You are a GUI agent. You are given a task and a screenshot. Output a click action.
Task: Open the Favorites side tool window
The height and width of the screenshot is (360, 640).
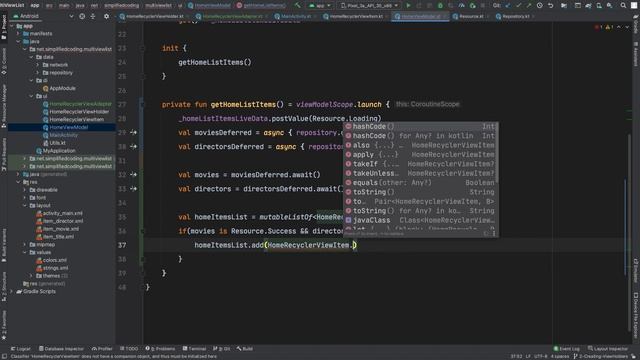coord(4,326)
